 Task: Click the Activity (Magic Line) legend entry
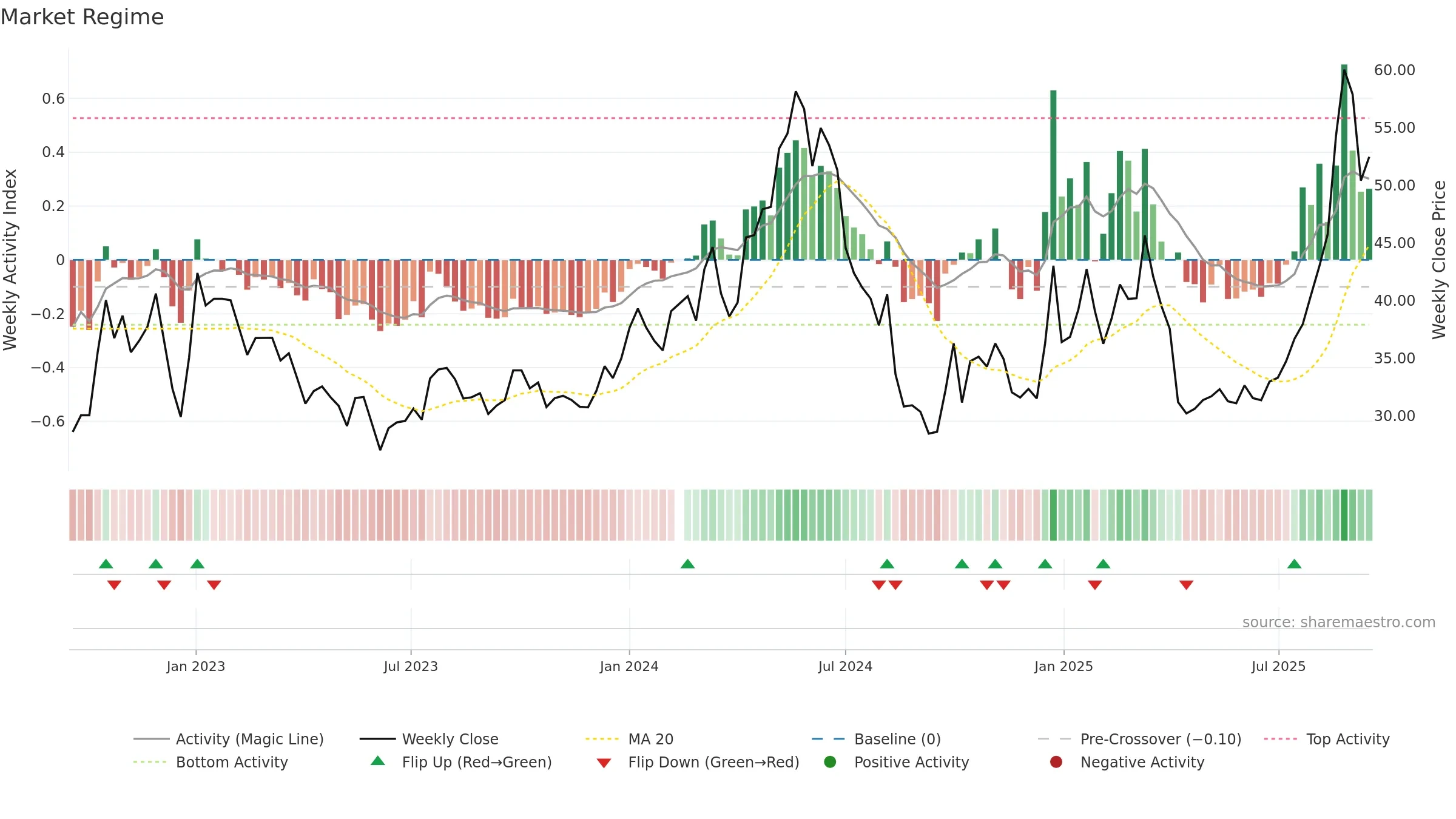pos(229,739)
